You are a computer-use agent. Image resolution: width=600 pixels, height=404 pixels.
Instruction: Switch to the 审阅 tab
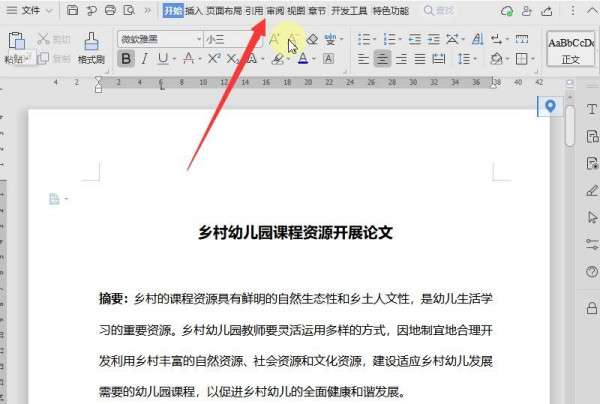pyautogui.click(x=275, y=11)
